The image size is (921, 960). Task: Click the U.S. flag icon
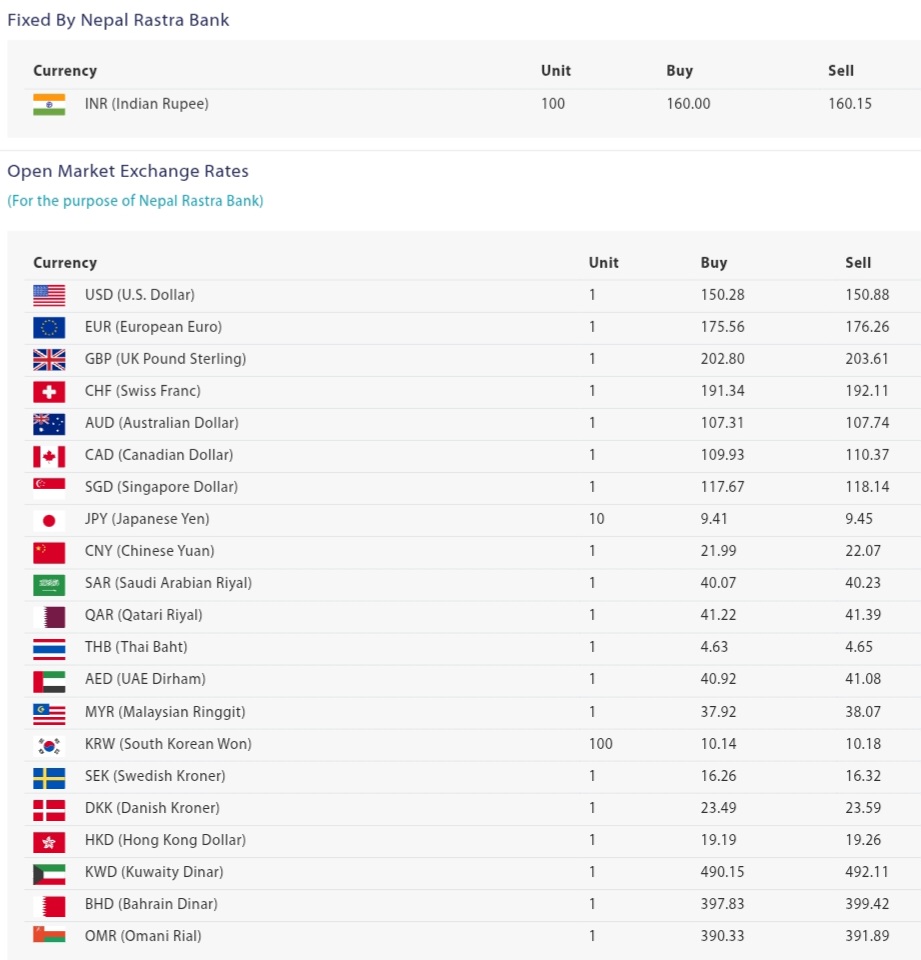click(49, 295)
